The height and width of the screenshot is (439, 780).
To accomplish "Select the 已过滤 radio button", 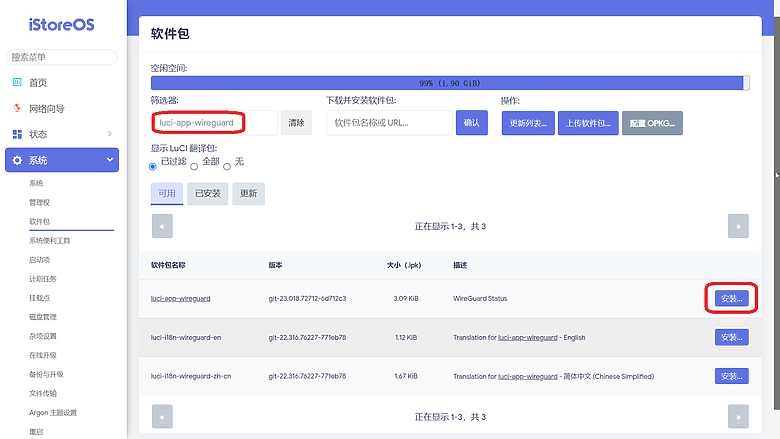I will 153,167.
